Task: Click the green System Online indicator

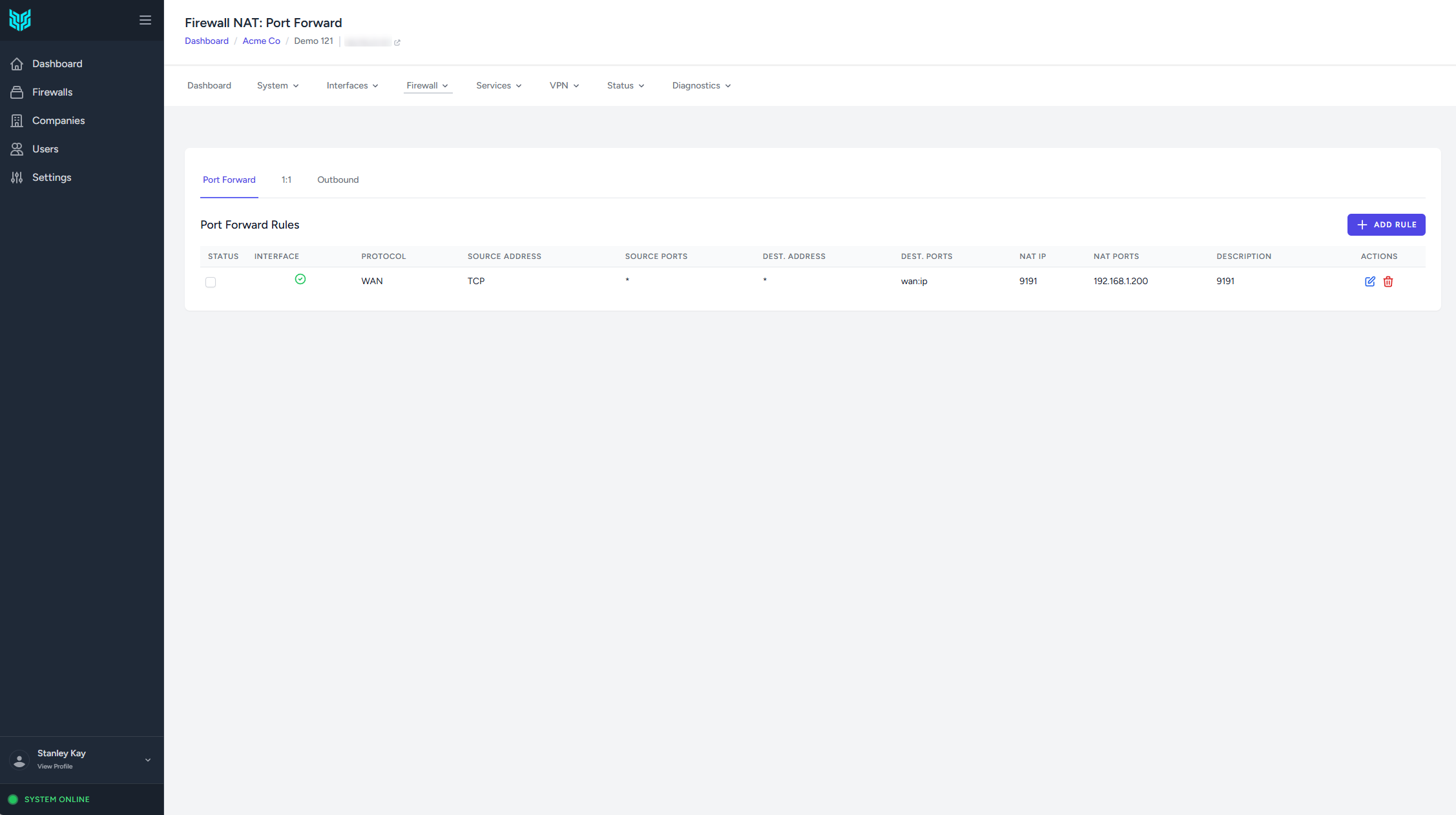Action: coord(13,800)
